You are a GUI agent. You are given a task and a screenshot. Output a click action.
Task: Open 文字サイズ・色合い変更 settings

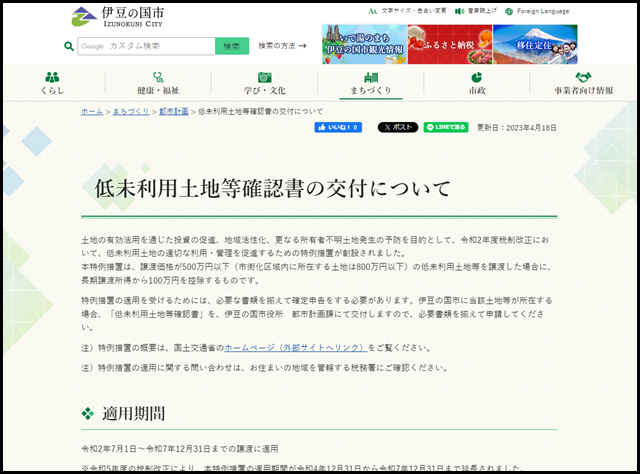tap(407, 11)
